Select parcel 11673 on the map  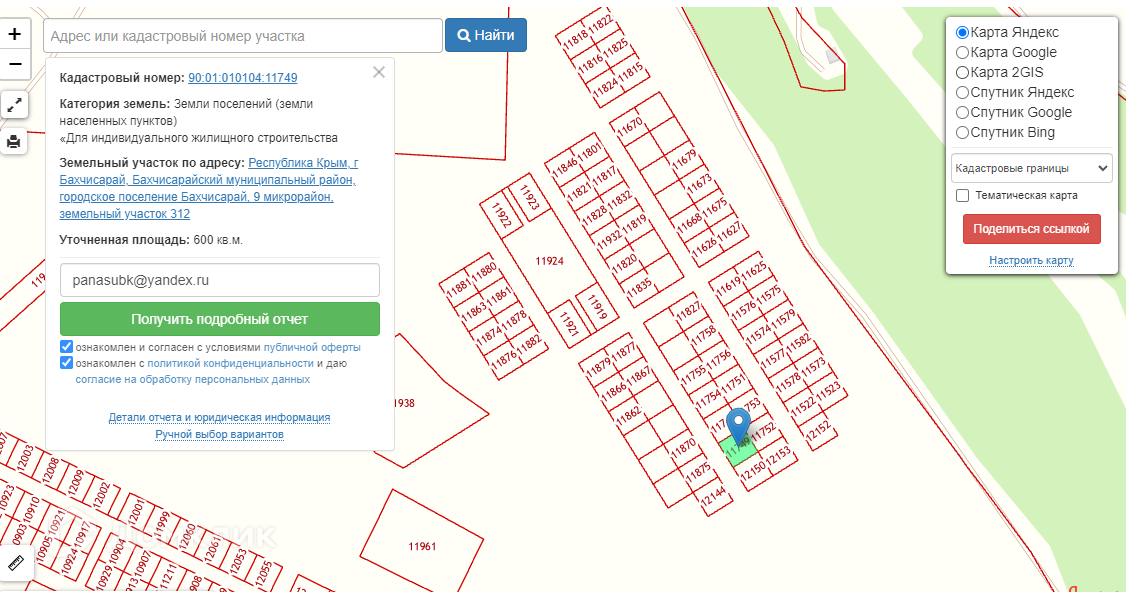click(x=699, y=183)
